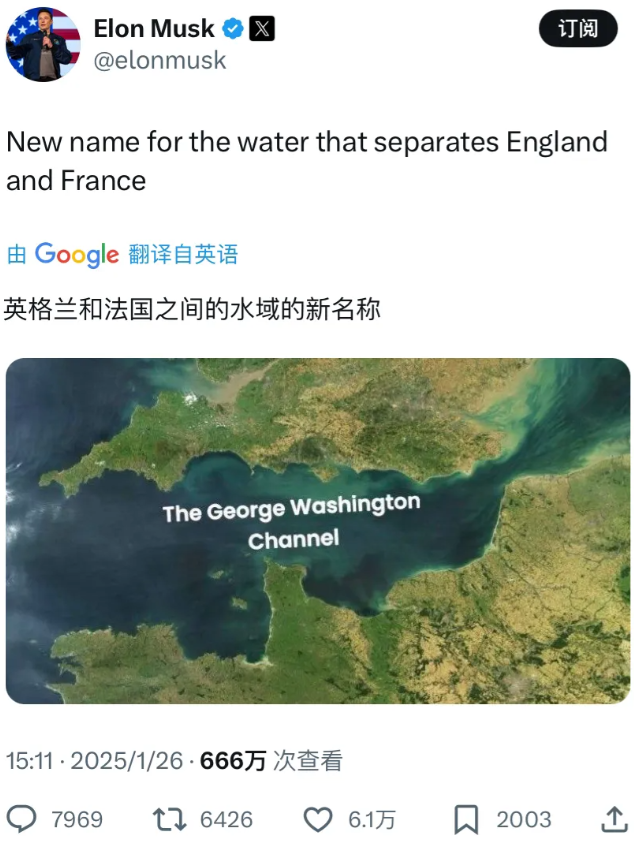Click the share upload arrow icon
The height and width of the screenshot is (843, 634).
[614, 819]
